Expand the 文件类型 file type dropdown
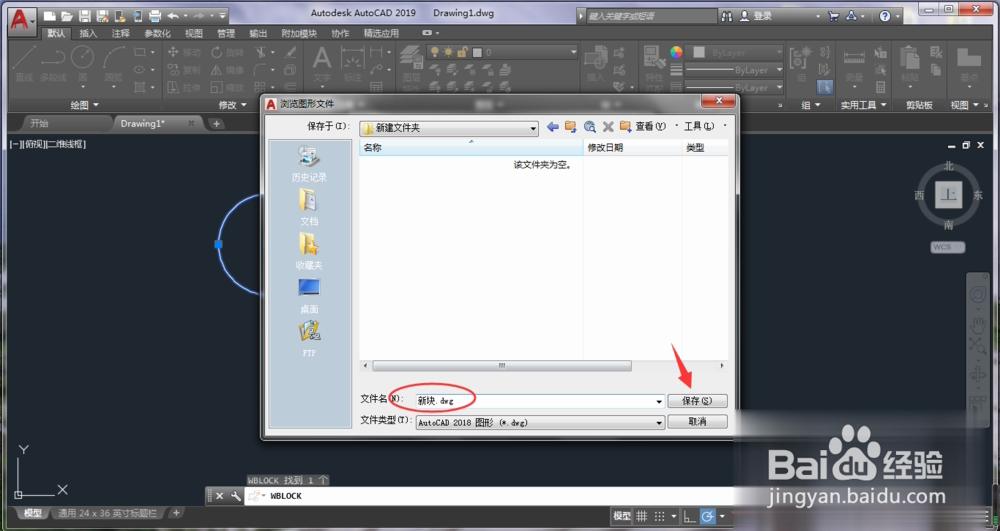 (x=659, y=423)
